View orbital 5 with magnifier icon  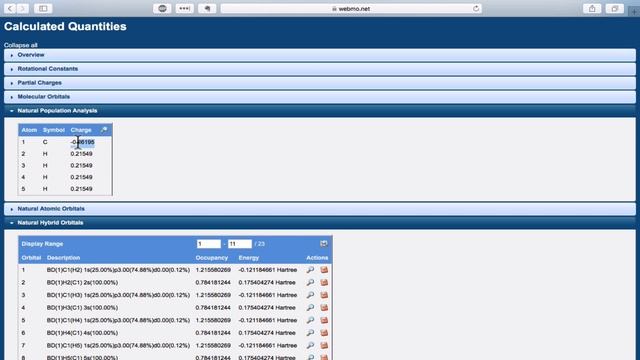[x=310, y=320]
